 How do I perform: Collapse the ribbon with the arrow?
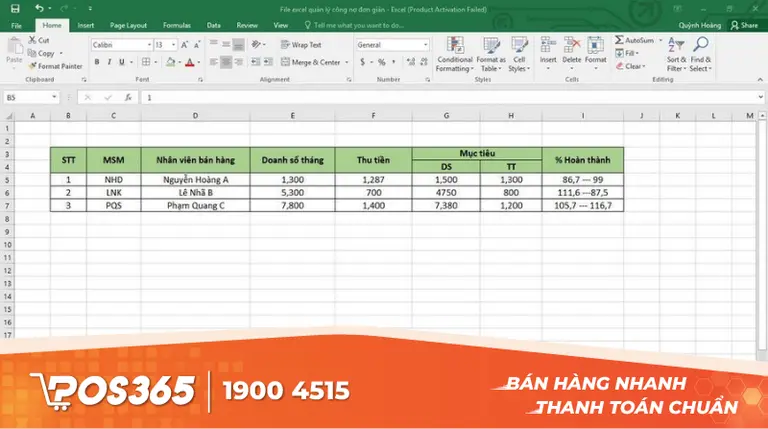coord(760,79)
